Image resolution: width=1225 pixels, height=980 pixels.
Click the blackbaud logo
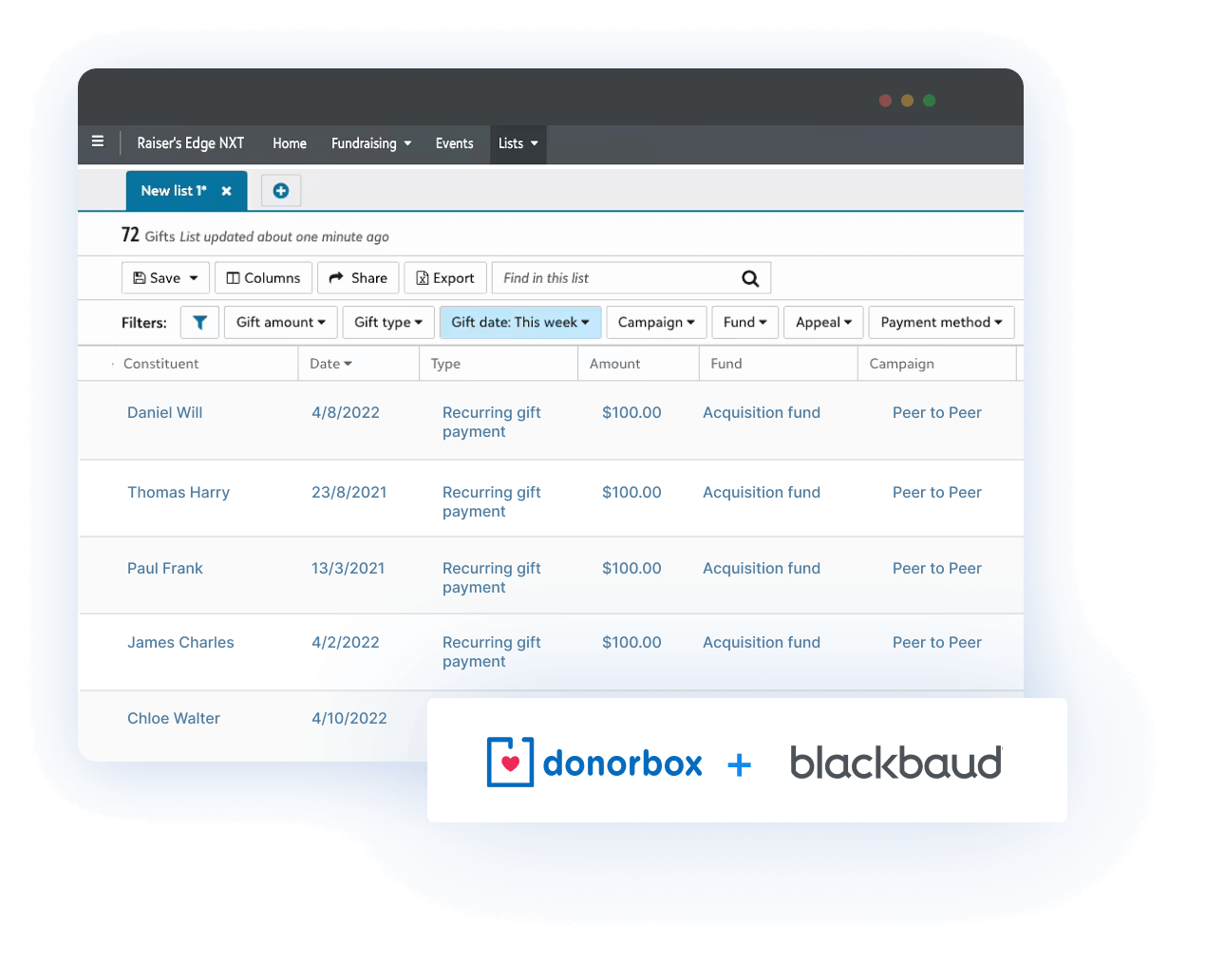click(896, 763)
